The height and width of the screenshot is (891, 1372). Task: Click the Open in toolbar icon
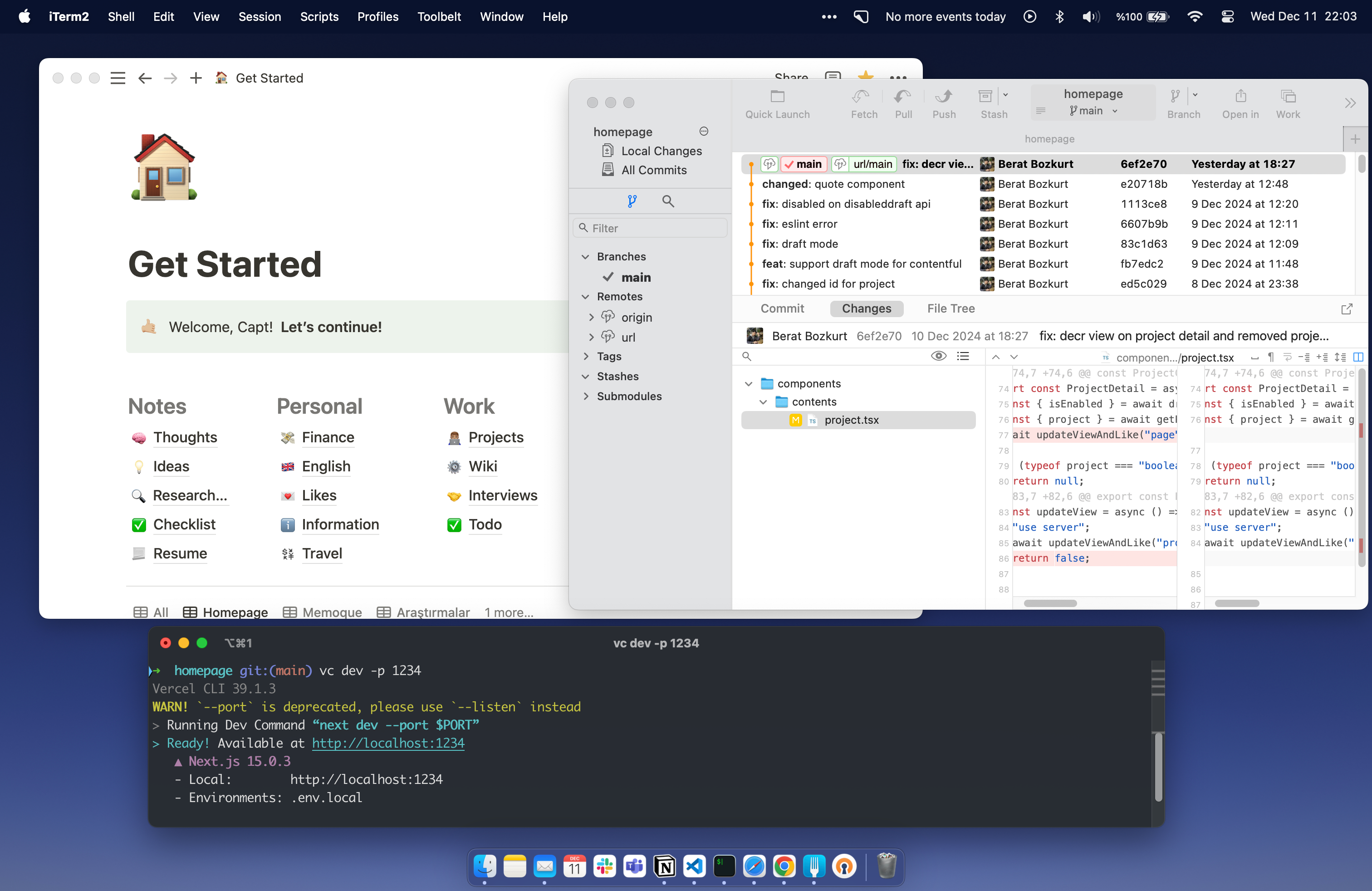1240,97
